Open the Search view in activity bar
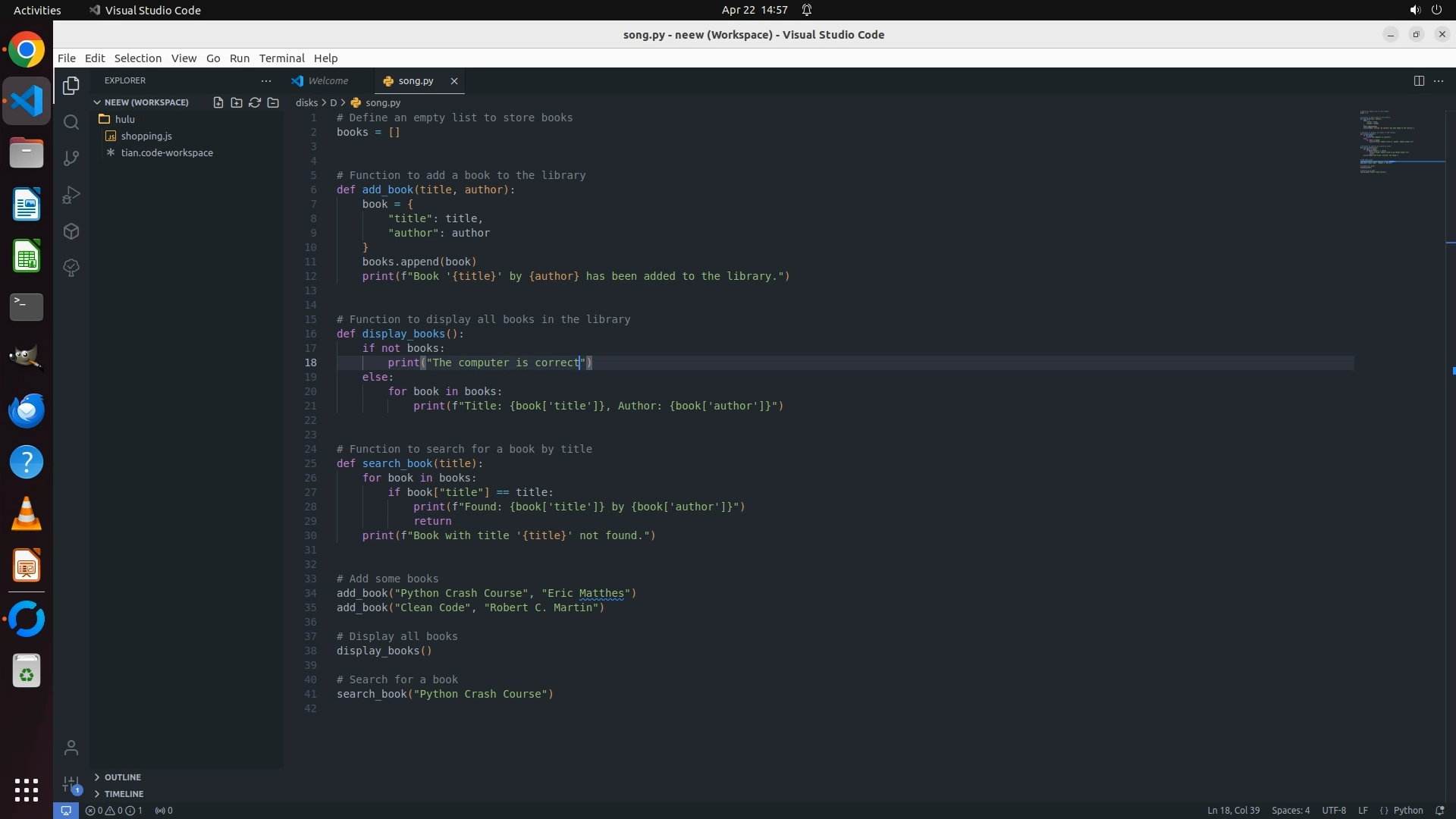1456x819 pixels. [71, 122]
